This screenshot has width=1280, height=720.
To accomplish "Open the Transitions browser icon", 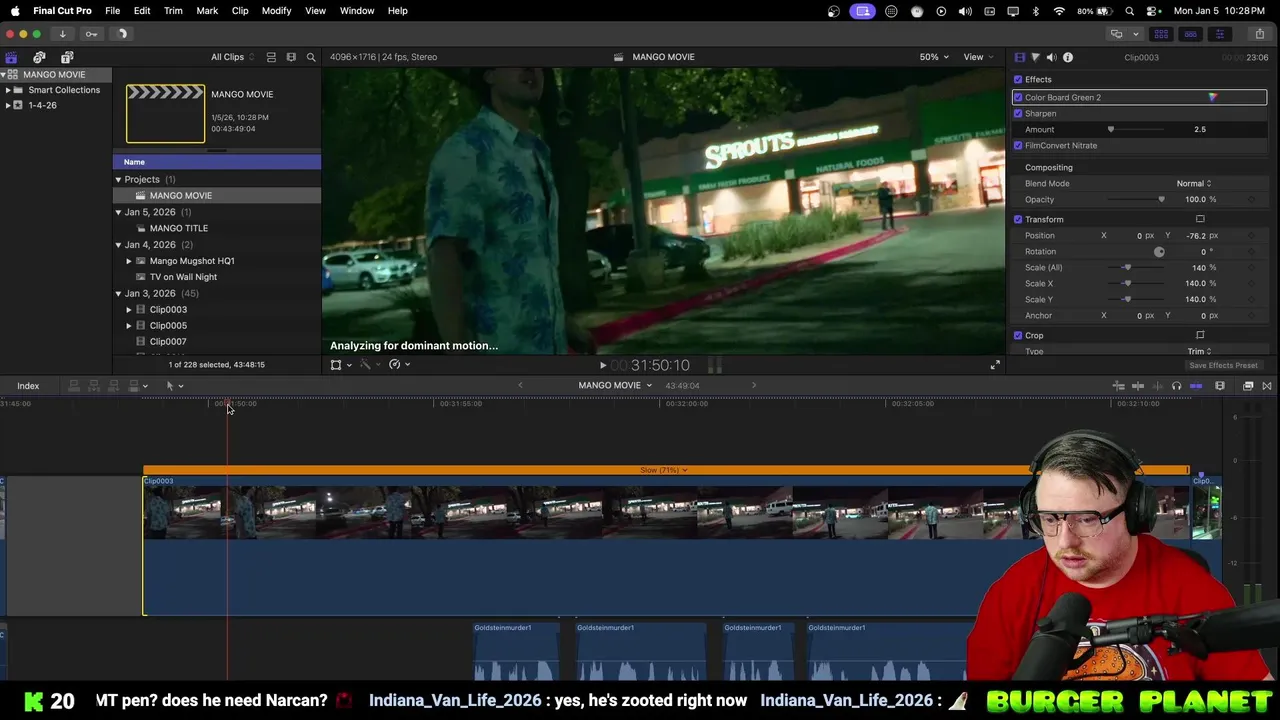I will [x=1267, y=386].
